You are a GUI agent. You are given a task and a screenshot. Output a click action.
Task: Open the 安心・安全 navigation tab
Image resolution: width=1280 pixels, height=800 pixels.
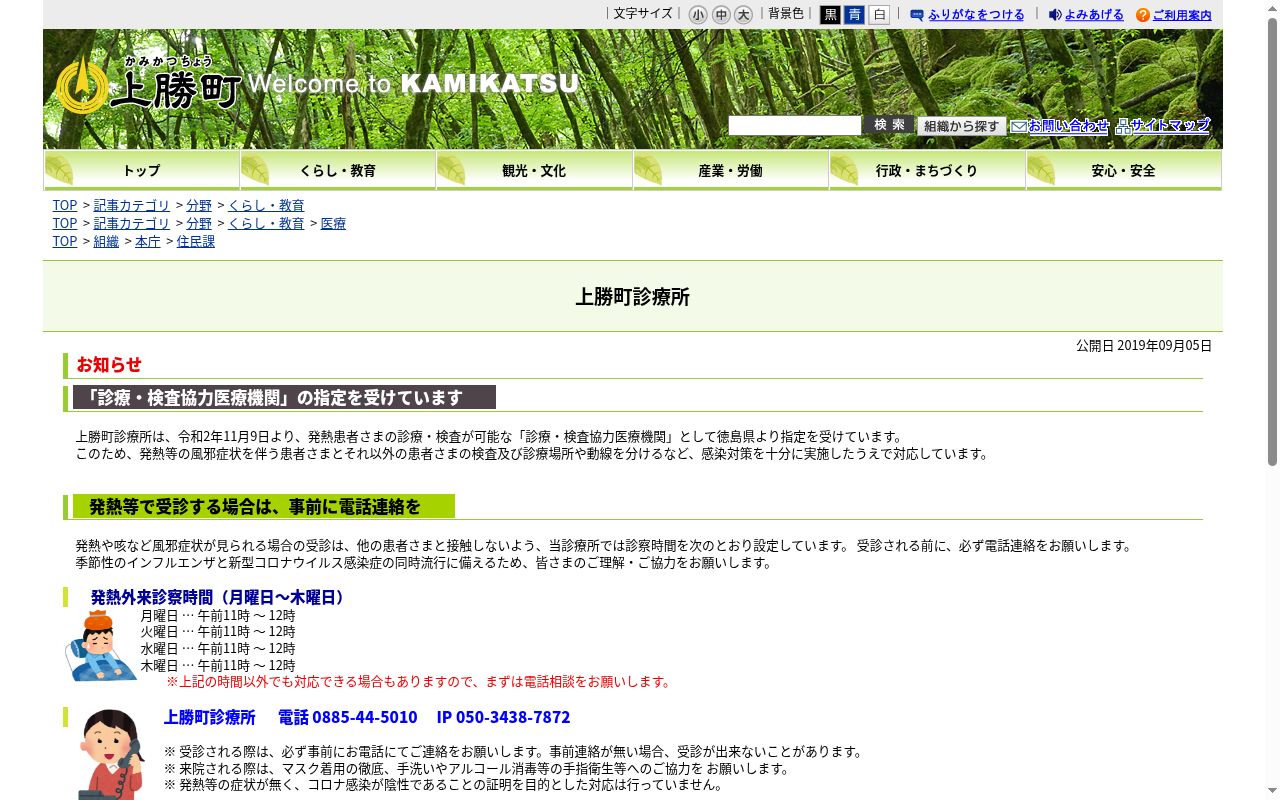coord(1124,170)
